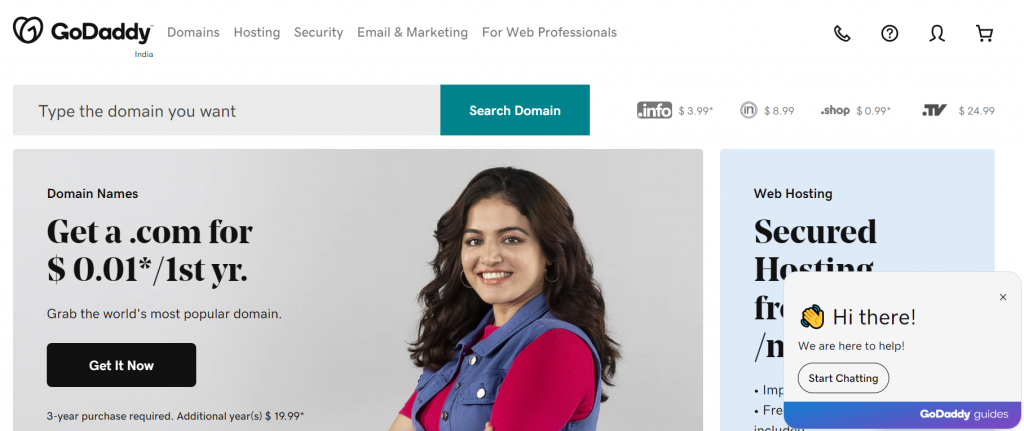This screenshot has height=431, width=1024.
Task: Click the Start Chatting button
Action: click(x=843, y=378)
